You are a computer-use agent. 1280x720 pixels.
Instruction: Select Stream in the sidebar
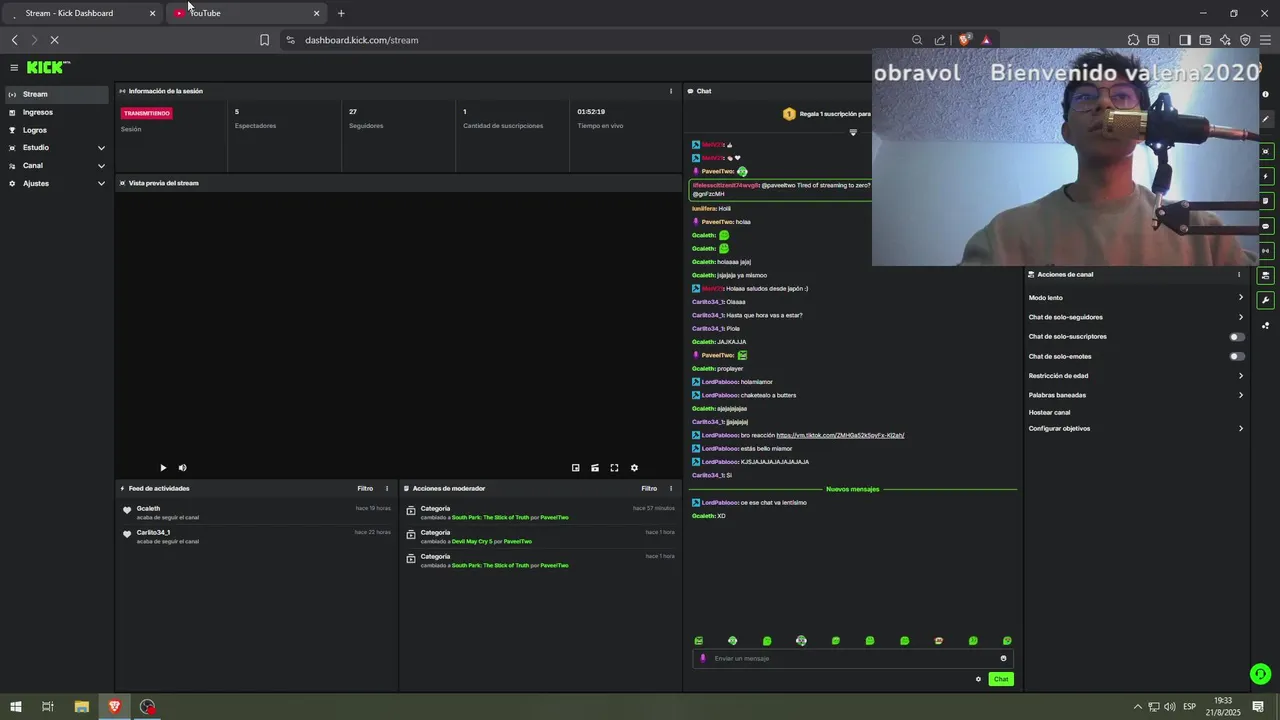pyautogui.click(x=57, y=94)
